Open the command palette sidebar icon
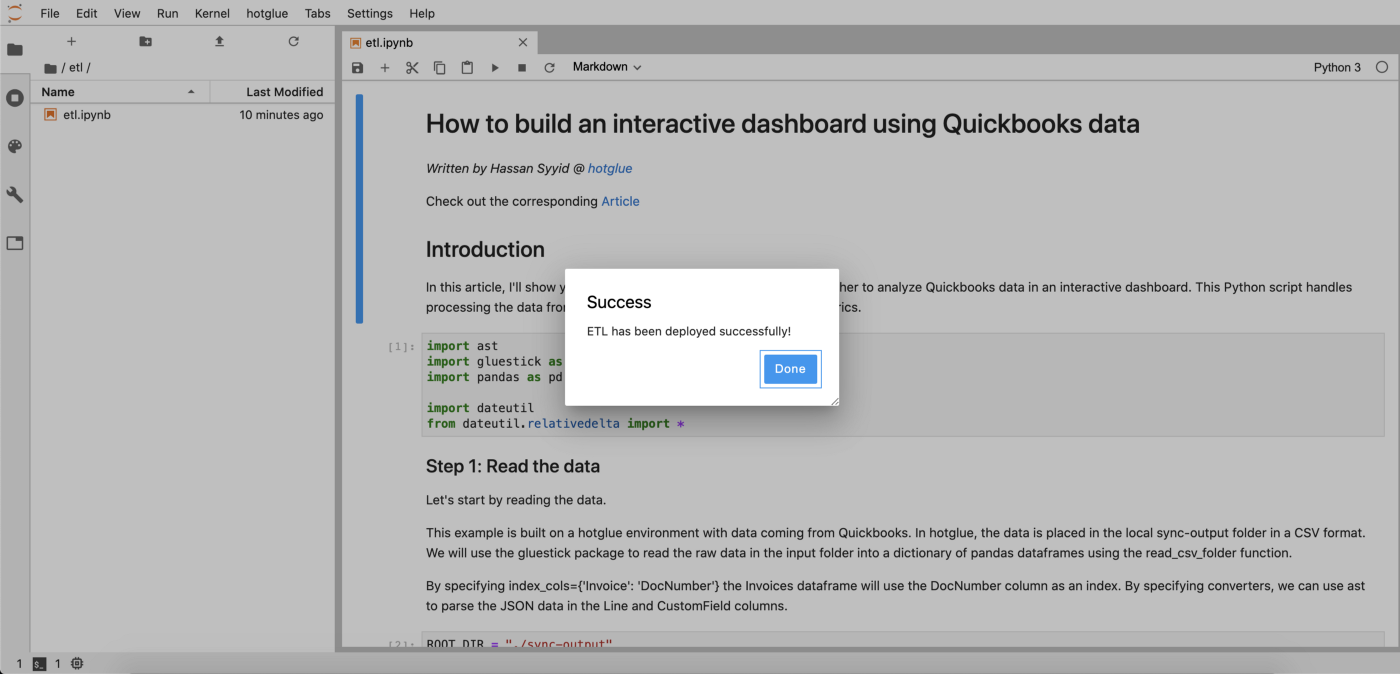Screen dimensions: 1400x674 (15, 147)
